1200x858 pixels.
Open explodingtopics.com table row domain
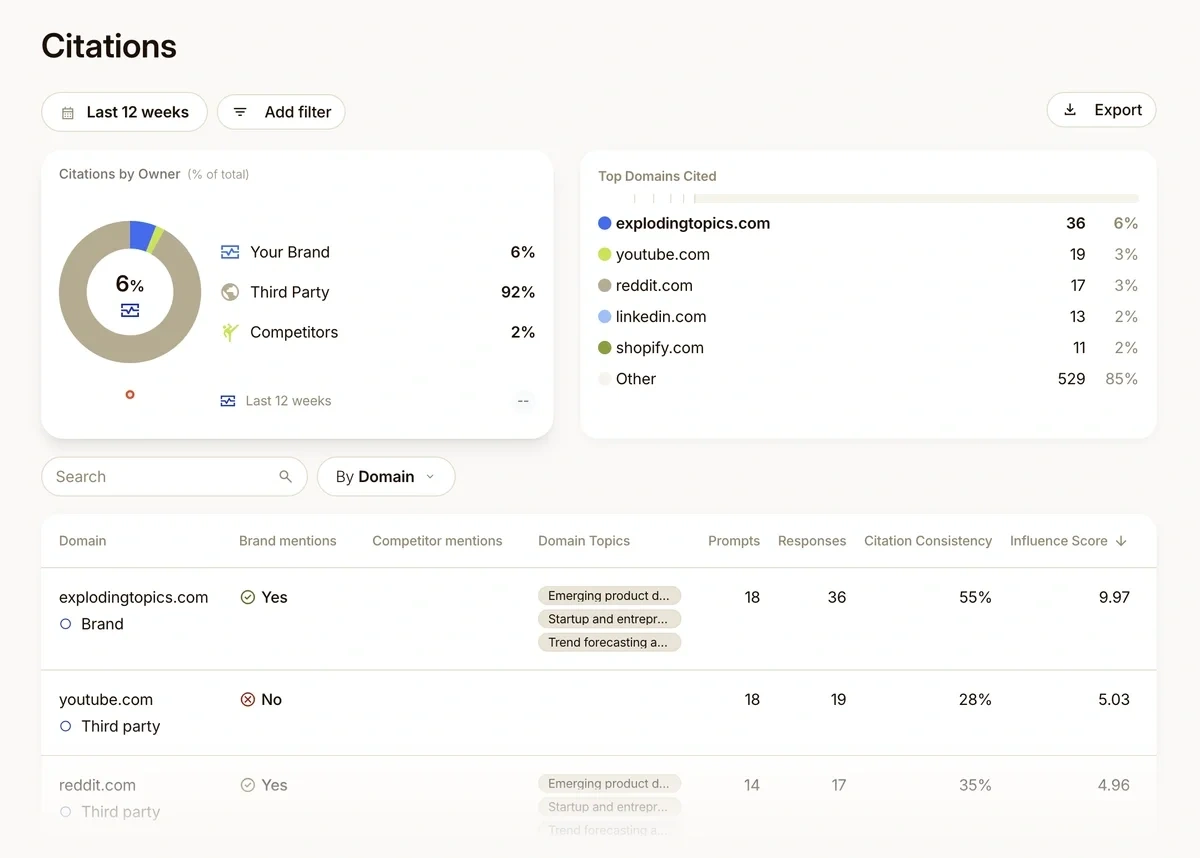(x=134, y=597)
